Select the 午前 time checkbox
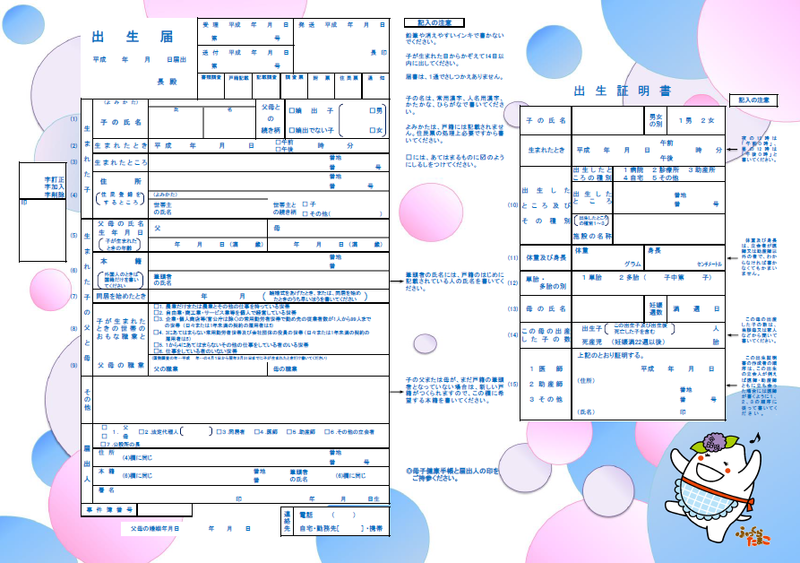The width and height of the screenshot is (800, 563). point(276,142)
